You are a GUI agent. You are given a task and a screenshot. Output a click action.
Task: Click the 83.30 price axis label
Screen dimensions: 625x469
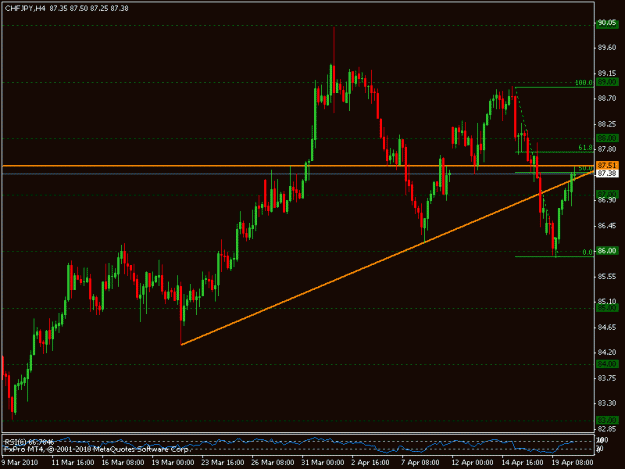(607, 404)
